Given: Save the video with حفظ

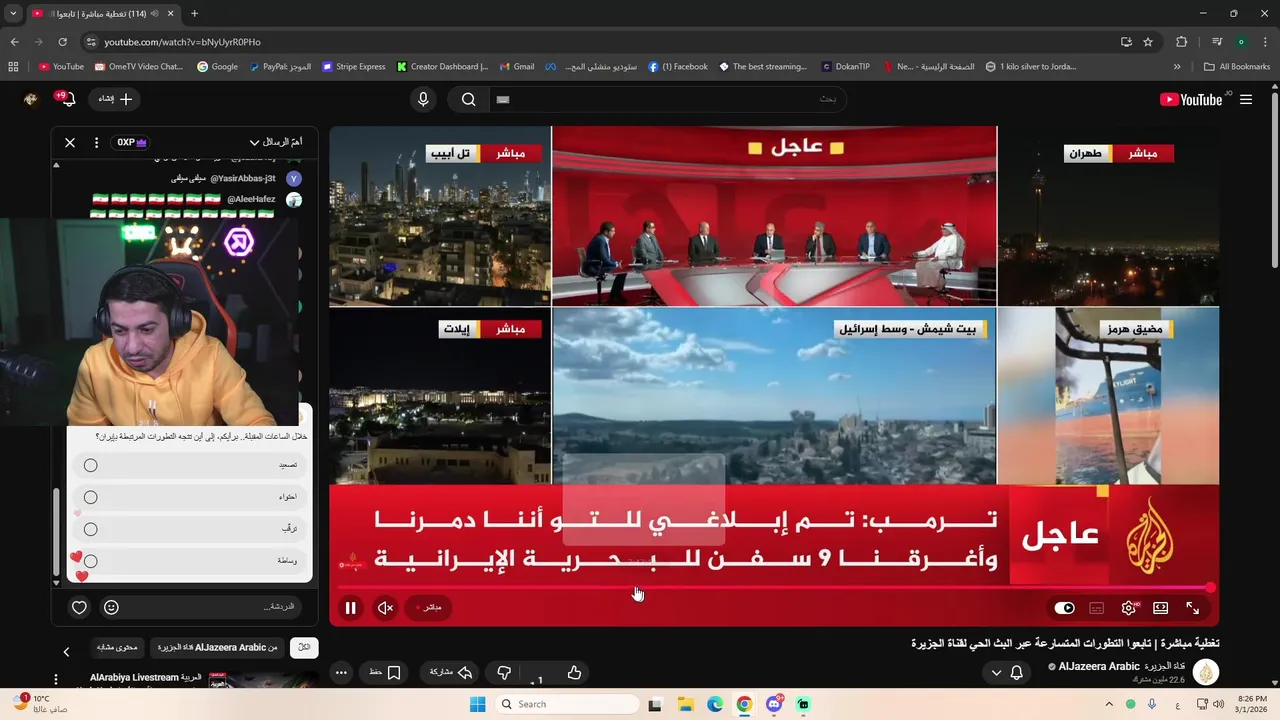Looking at the screenshot, I should click(x=385, y=673).
